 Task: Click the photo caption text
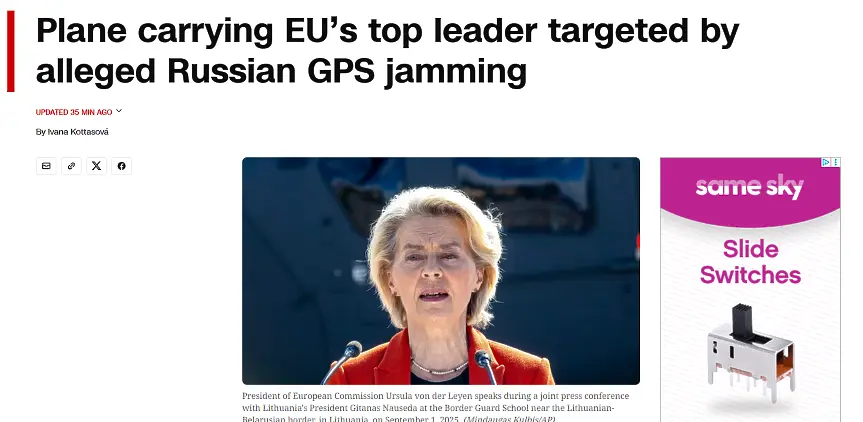click(x=435, y=408)
